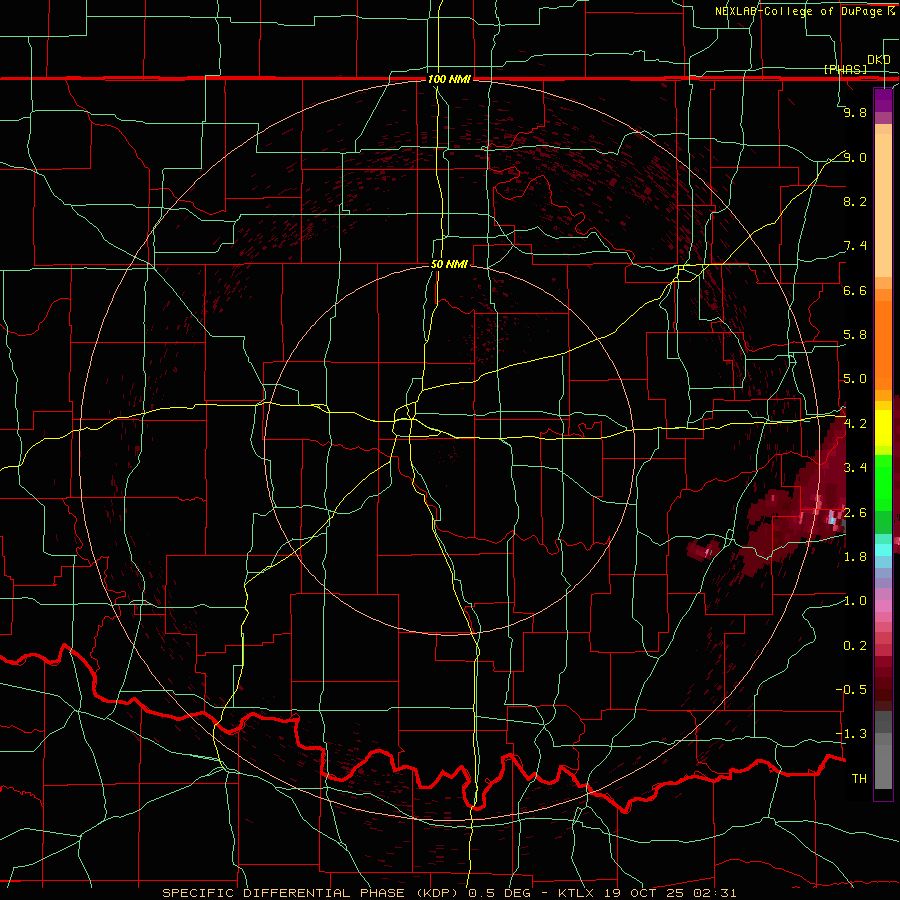The height and width of the screenshot is (900, 900).
Task: Click the bright green segment of the color bar
Action: (x=883, y=485)
